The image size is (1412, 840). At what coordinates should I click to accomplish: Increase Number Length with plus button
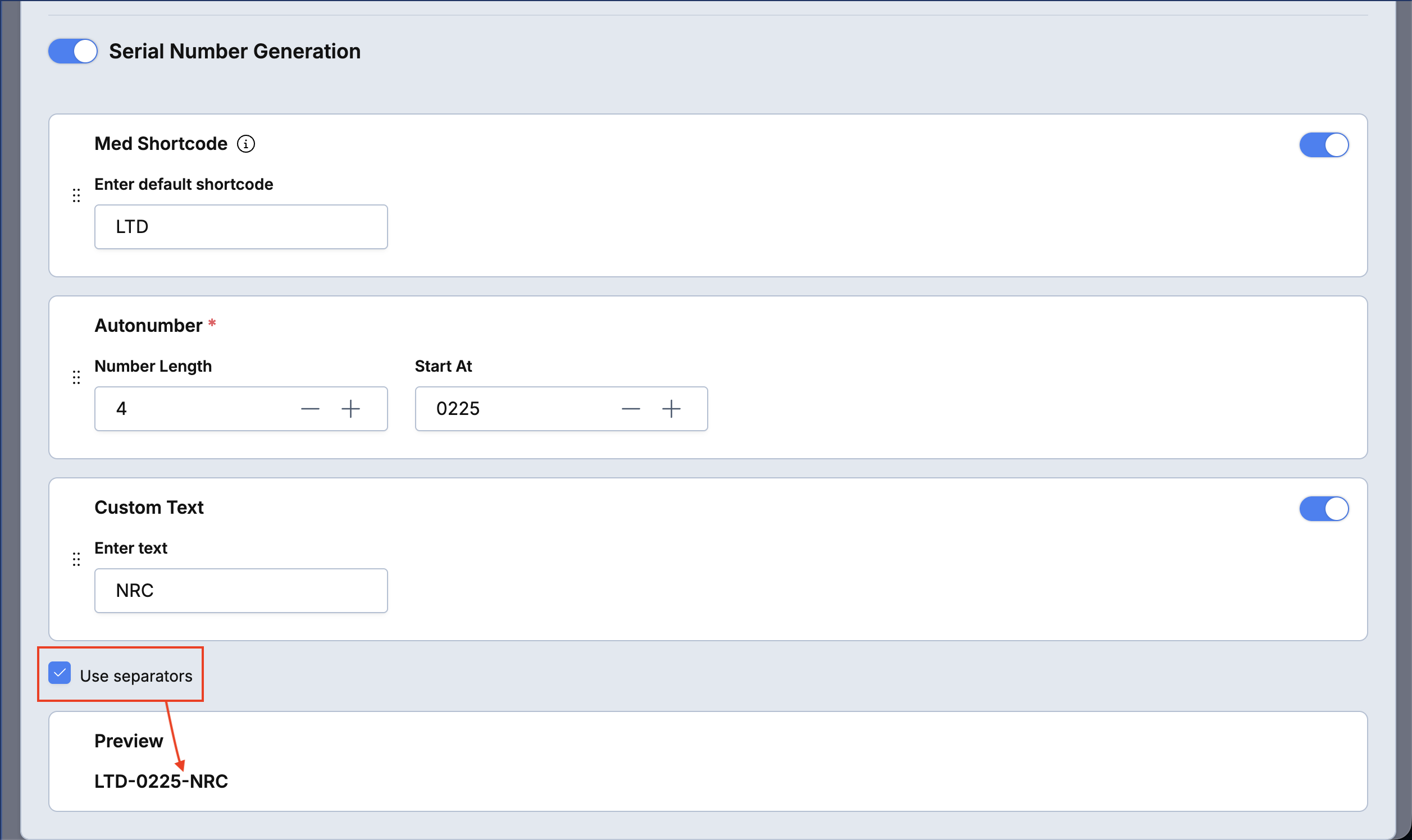351,409
